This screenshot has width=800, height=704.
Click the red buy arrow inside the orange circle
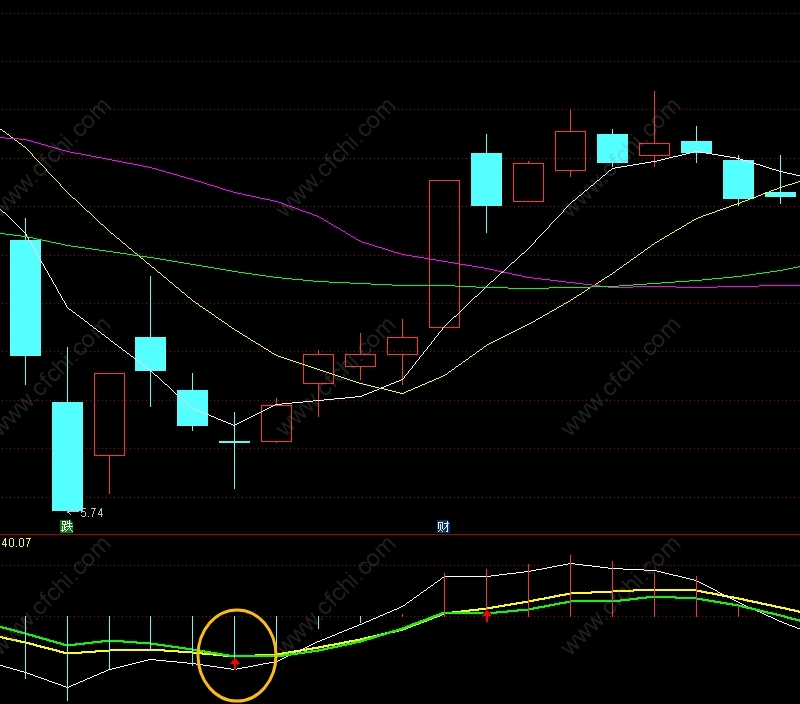point(235,664)
